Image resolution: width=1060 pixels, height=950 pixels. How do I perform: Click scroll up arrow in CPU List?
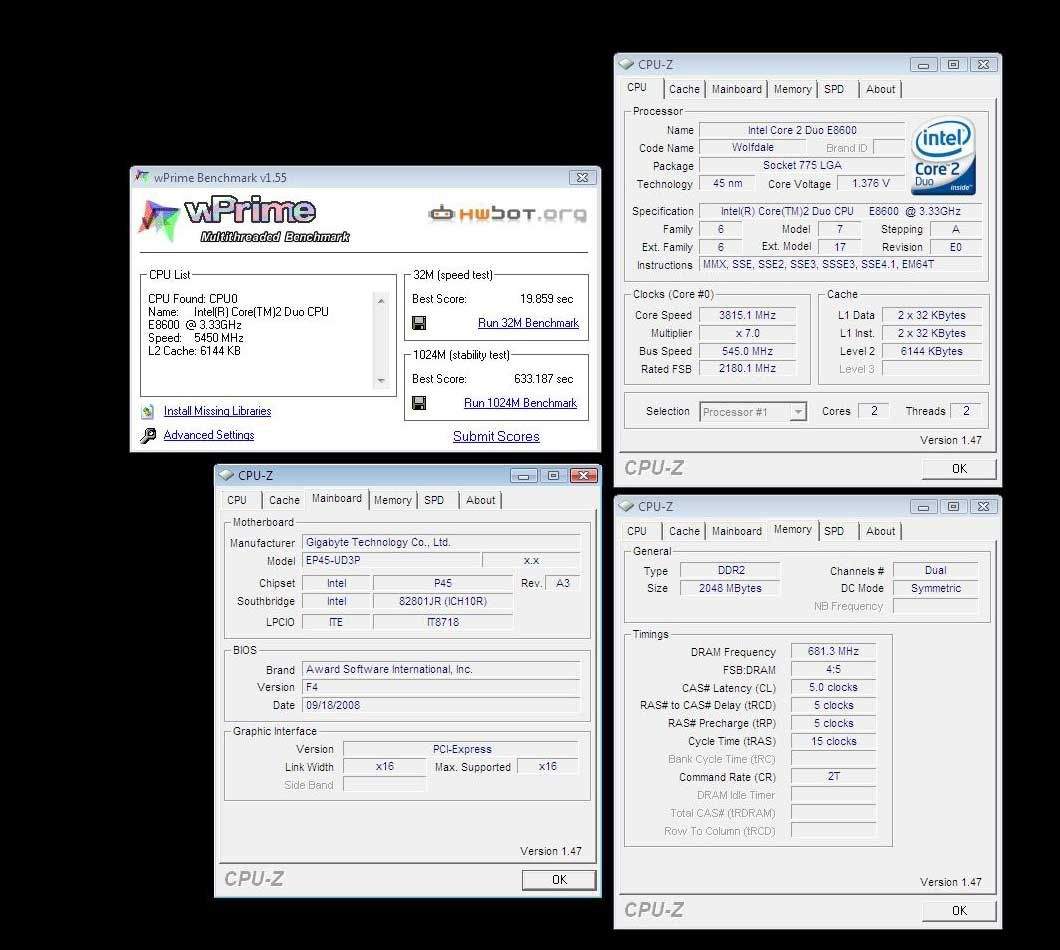[381, 300]
